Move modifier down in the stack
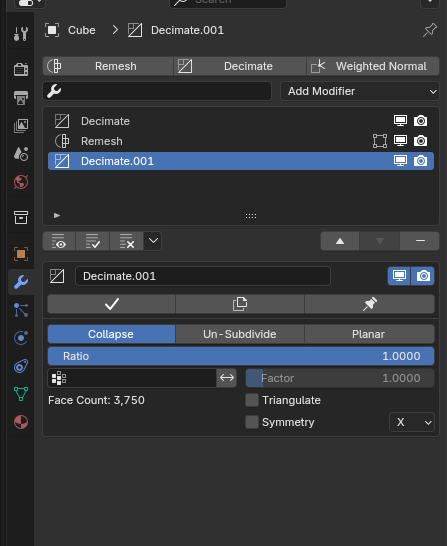 [x=379, y=241]
